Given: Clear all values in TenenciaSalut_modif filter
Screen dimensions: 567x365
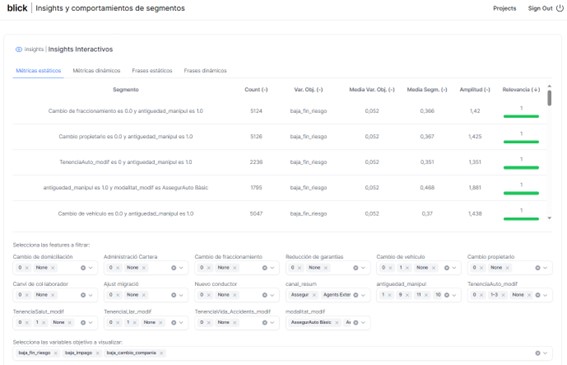Looking at the screenshot, I should tap(83, 322).
